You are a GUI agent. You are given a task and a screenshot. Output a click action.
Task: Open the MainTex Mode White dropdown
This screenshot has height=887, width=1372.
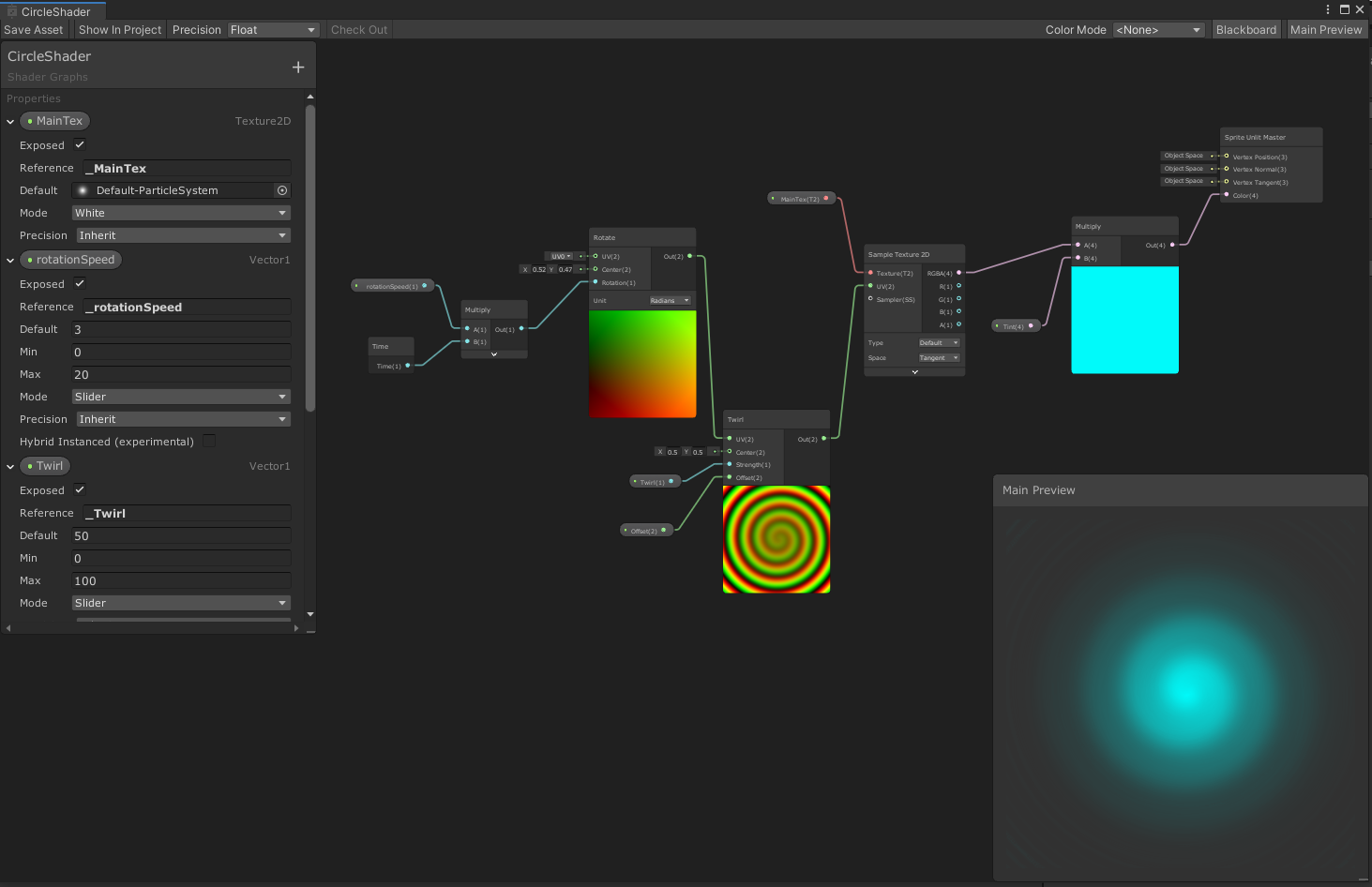point(181,213)
